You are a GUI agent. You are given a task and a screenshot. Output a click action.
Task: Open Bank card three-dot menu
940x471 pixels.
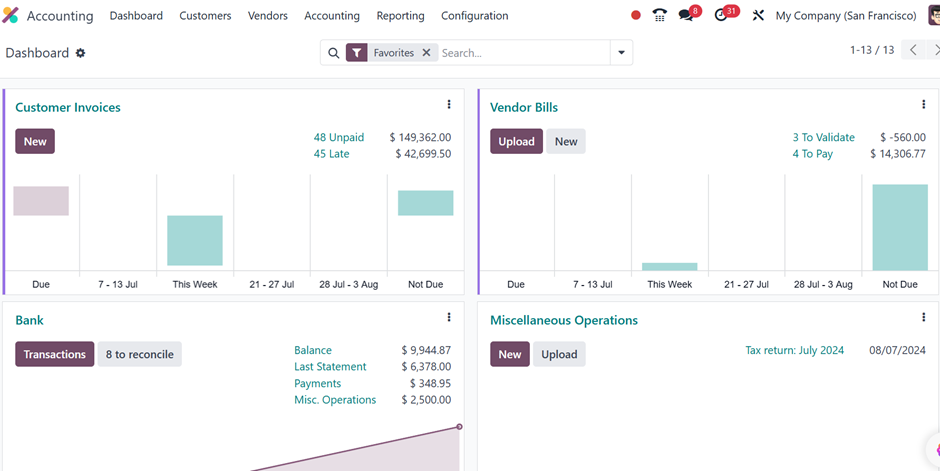[449, 317]
